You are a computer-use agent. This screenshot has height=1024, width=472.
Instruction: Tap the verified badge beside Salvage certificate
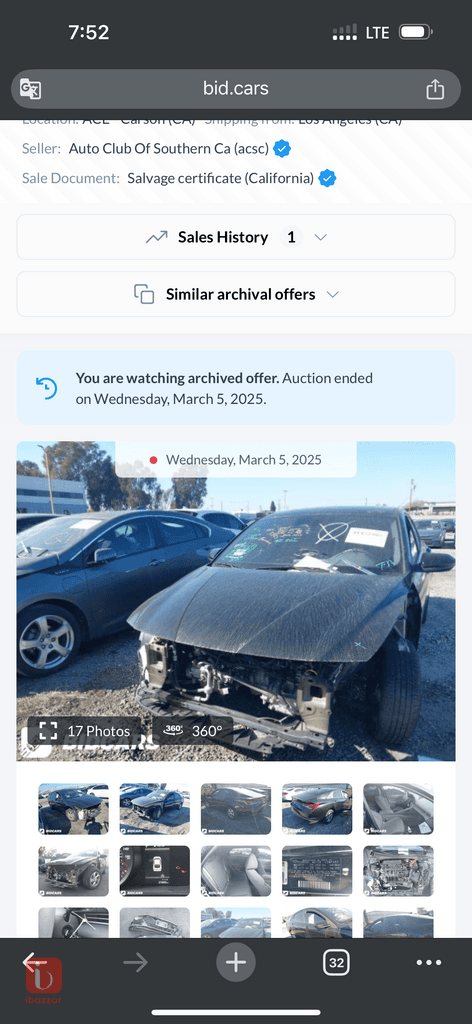coord(327,178)
